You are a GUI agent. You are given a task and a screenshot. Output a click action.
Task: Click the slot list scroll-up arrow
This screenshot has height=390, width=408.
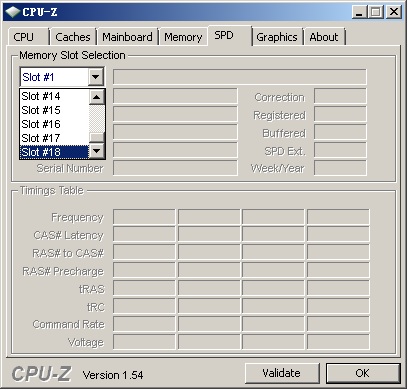click(97, 97)
